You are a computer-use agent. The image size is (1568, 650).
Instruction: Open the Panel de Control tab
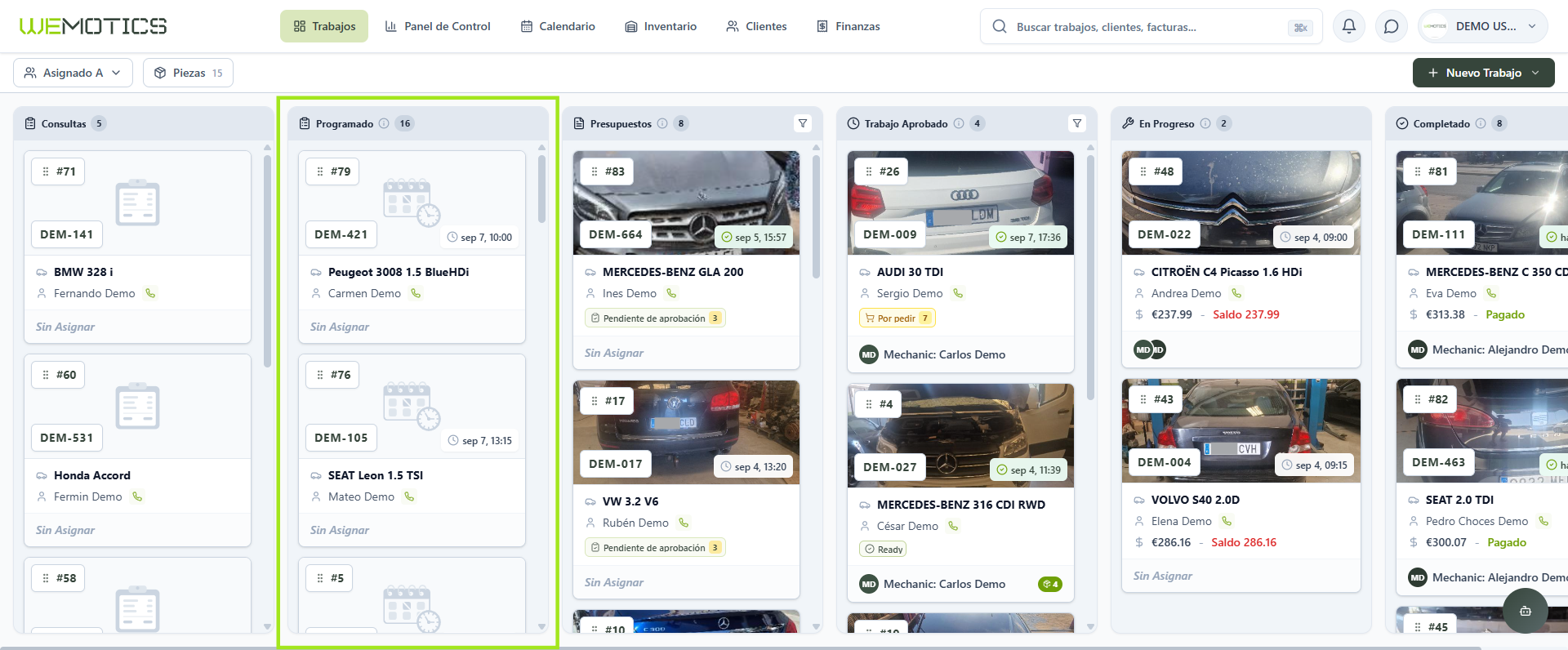point(438,26)
